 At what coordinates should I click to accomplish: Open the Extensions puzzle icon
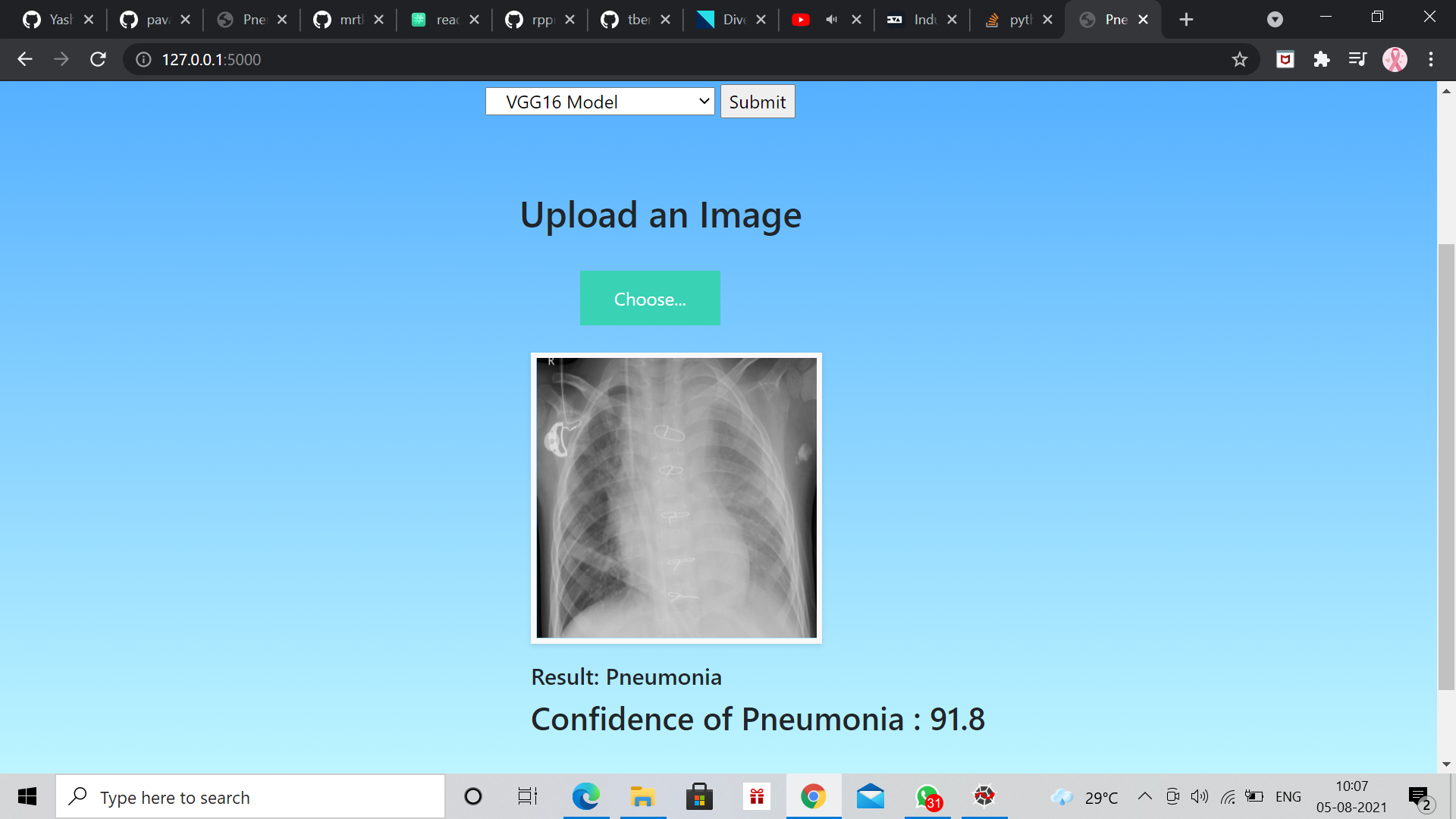[1321, 59]
